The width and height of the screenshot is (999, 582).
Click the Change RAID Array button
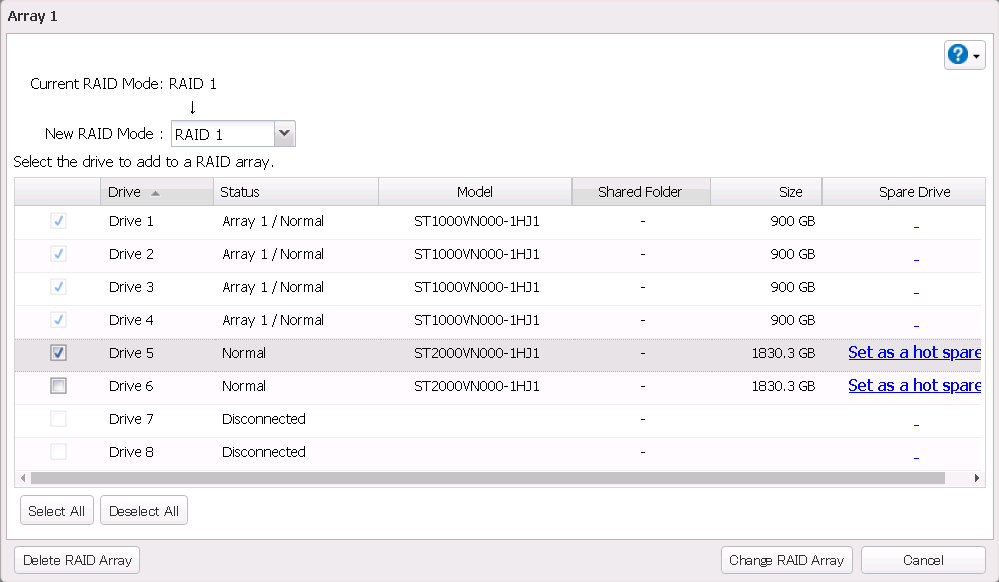click(x=786, y=560)
